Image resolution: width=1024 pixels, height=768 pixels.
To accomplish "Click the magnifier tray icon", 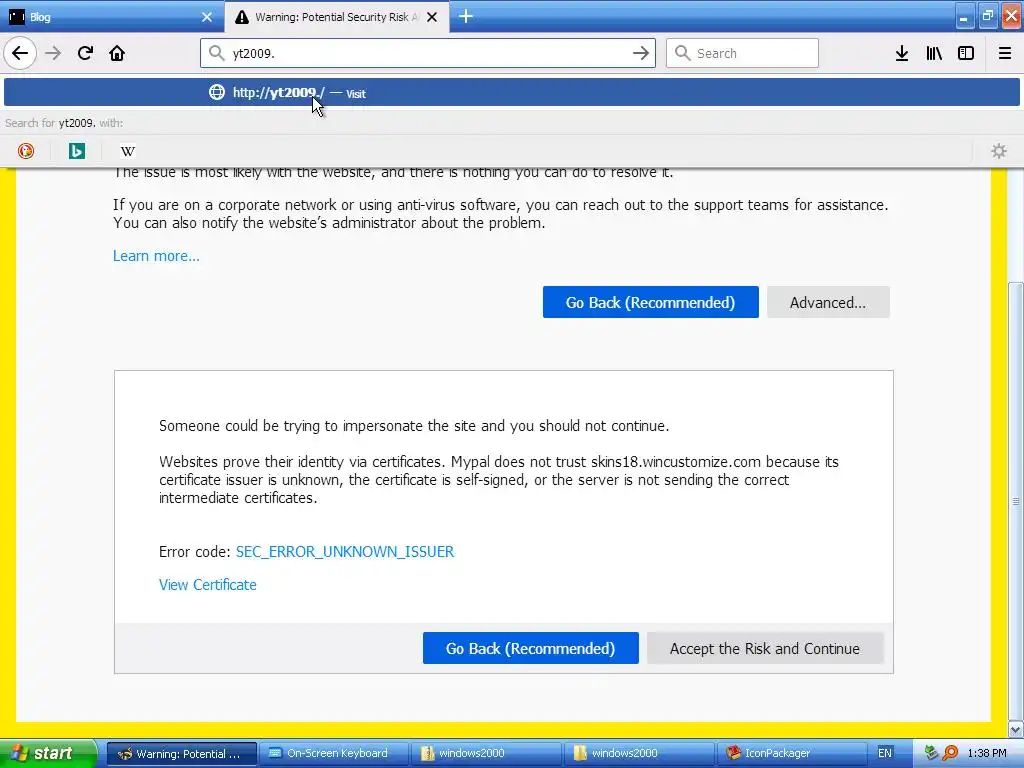I will click(x=950, y=754).
